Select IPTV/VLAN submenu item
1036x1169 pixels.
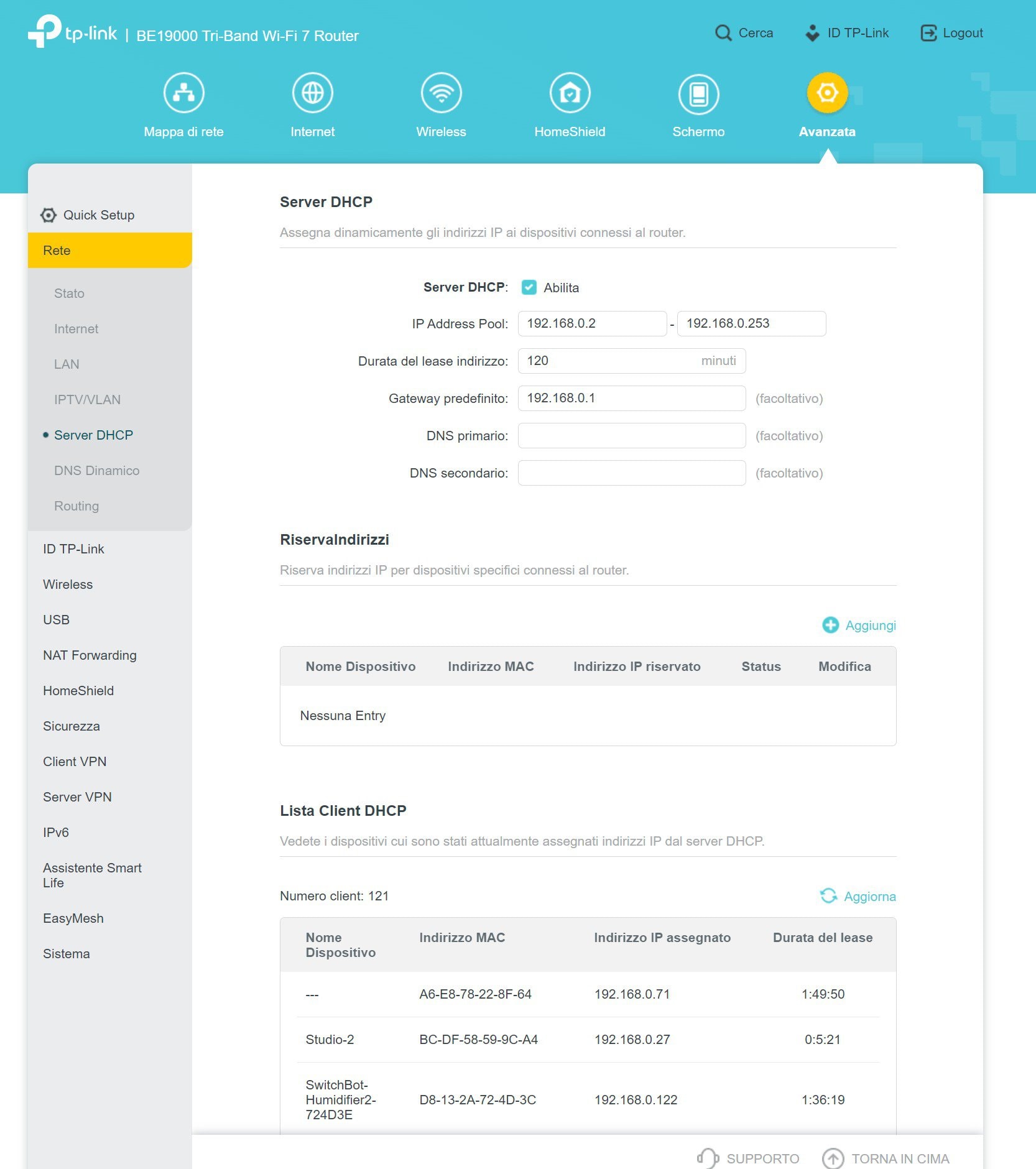87,400
